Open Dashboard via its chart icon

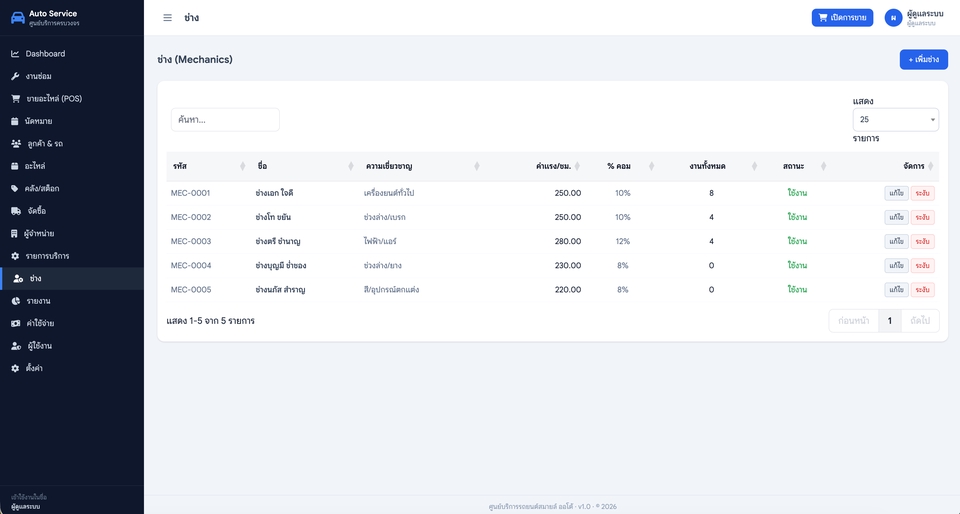coord(15,54)
